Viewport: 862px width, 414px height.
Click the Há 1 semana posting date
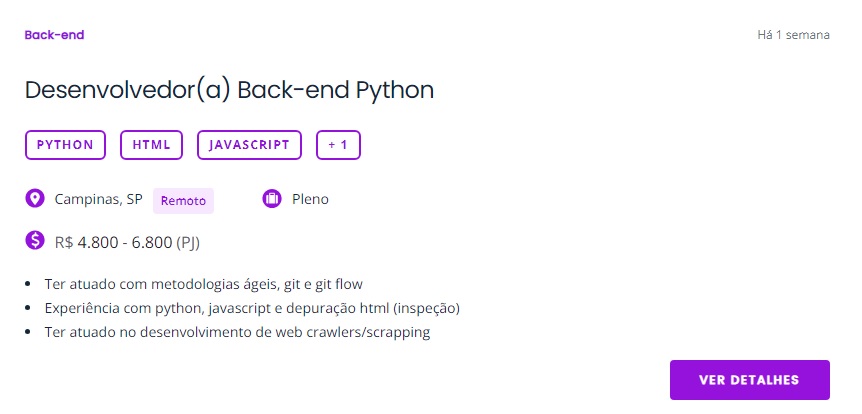[793, 35]
